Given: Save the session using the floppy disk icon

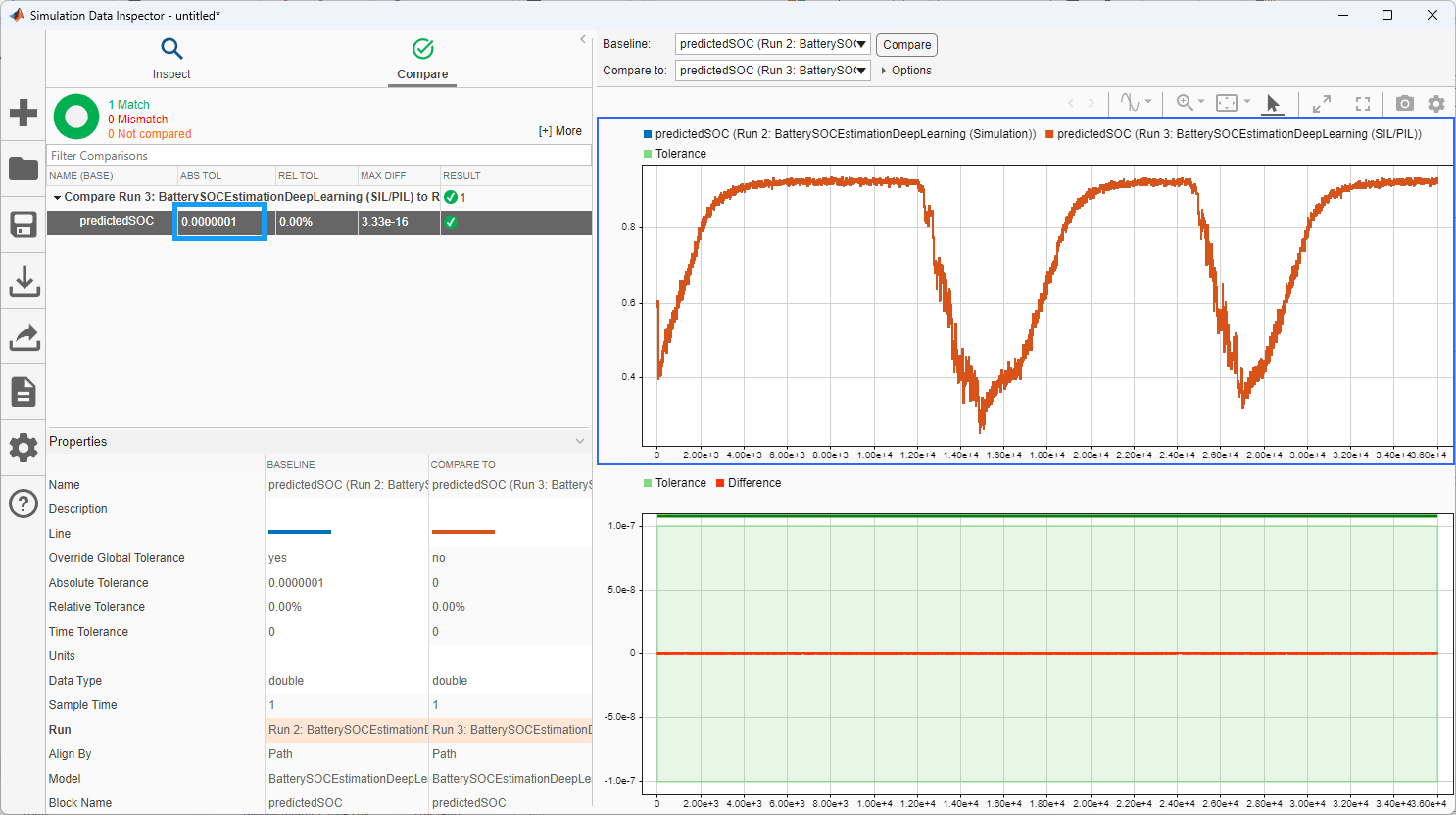Looking at the screenshot, I should coord(24,224).
